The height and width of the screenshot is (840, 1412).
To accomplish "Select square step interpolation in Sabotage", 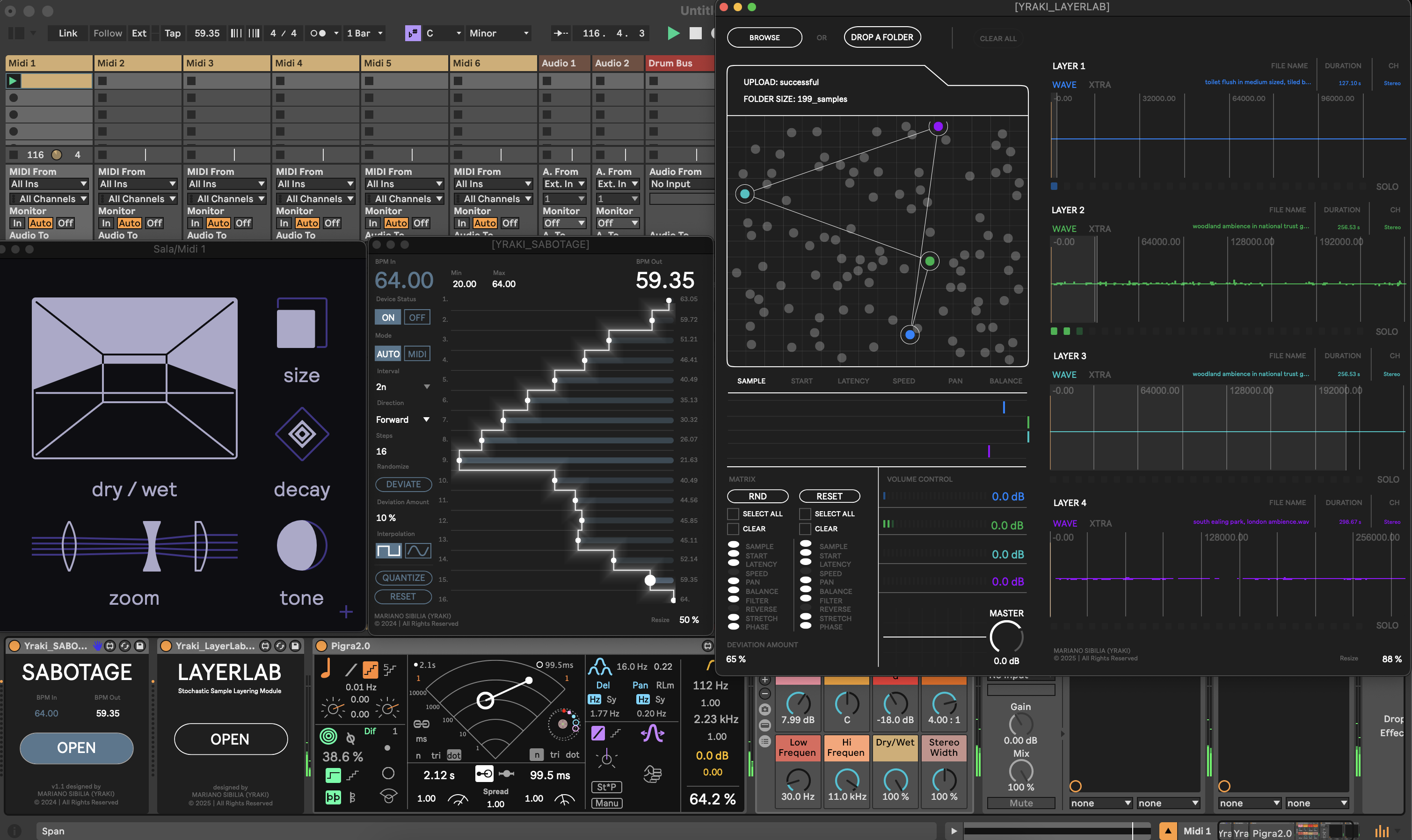I will tap(389, 551).
